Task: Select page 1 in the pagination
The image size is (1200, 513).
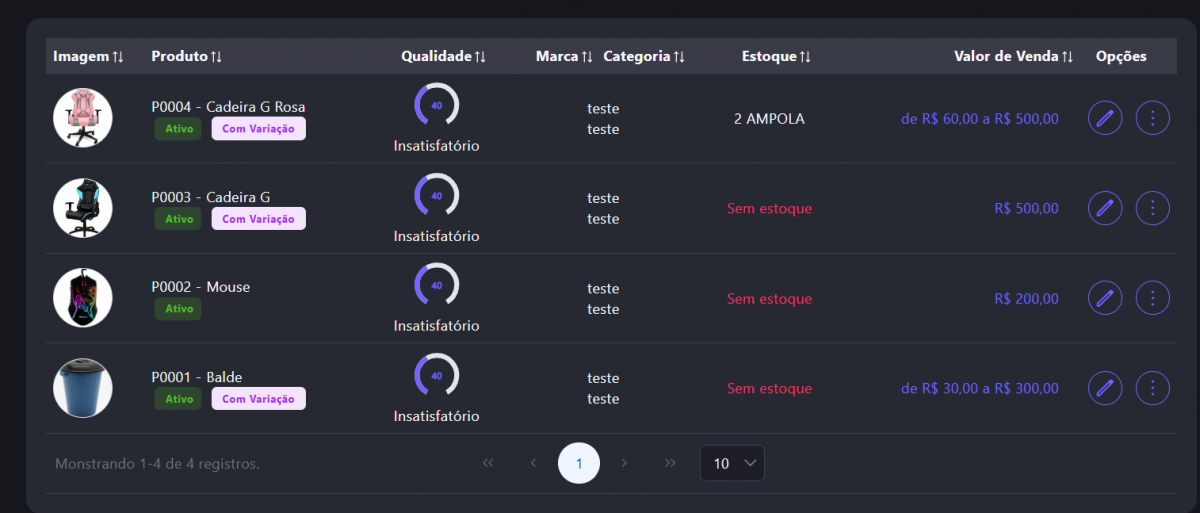Action: click(579, 463)
